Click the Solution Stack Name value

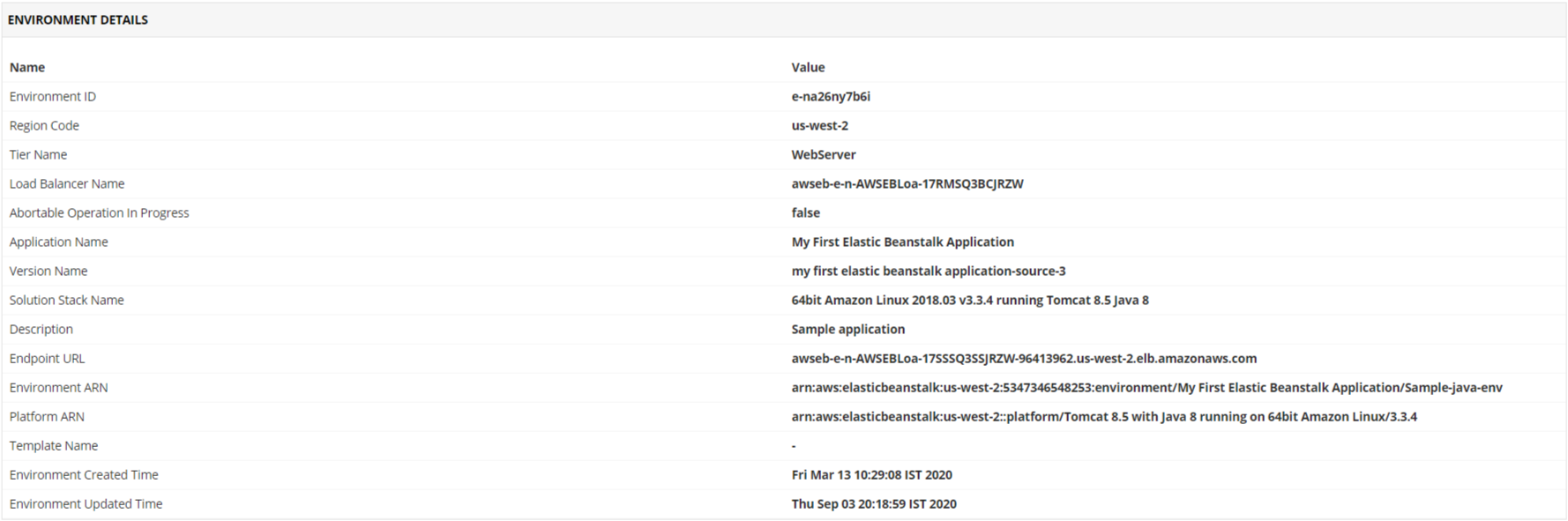(x=970, y=300)
